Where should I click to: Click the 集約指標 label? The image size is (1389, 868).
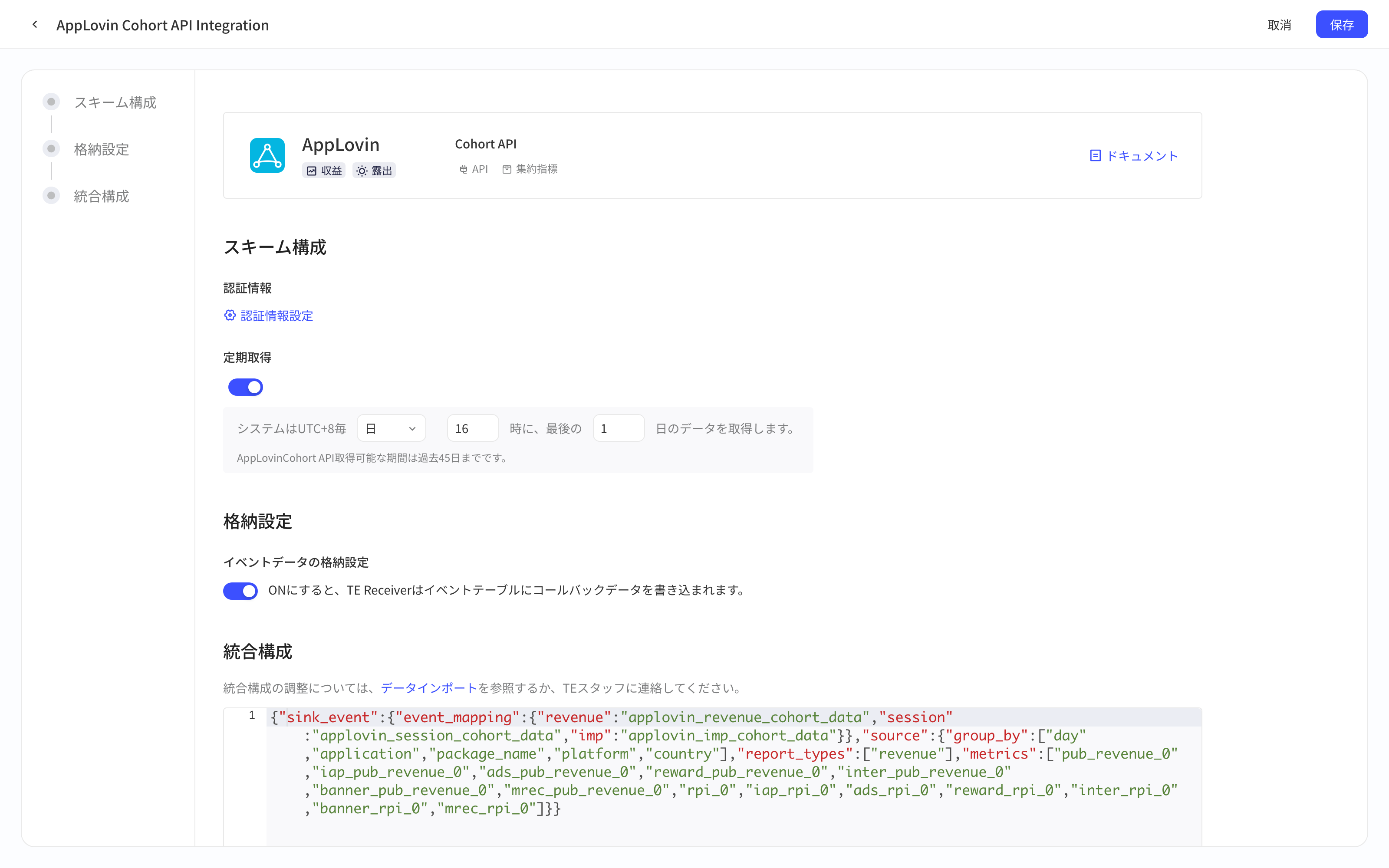530,169
